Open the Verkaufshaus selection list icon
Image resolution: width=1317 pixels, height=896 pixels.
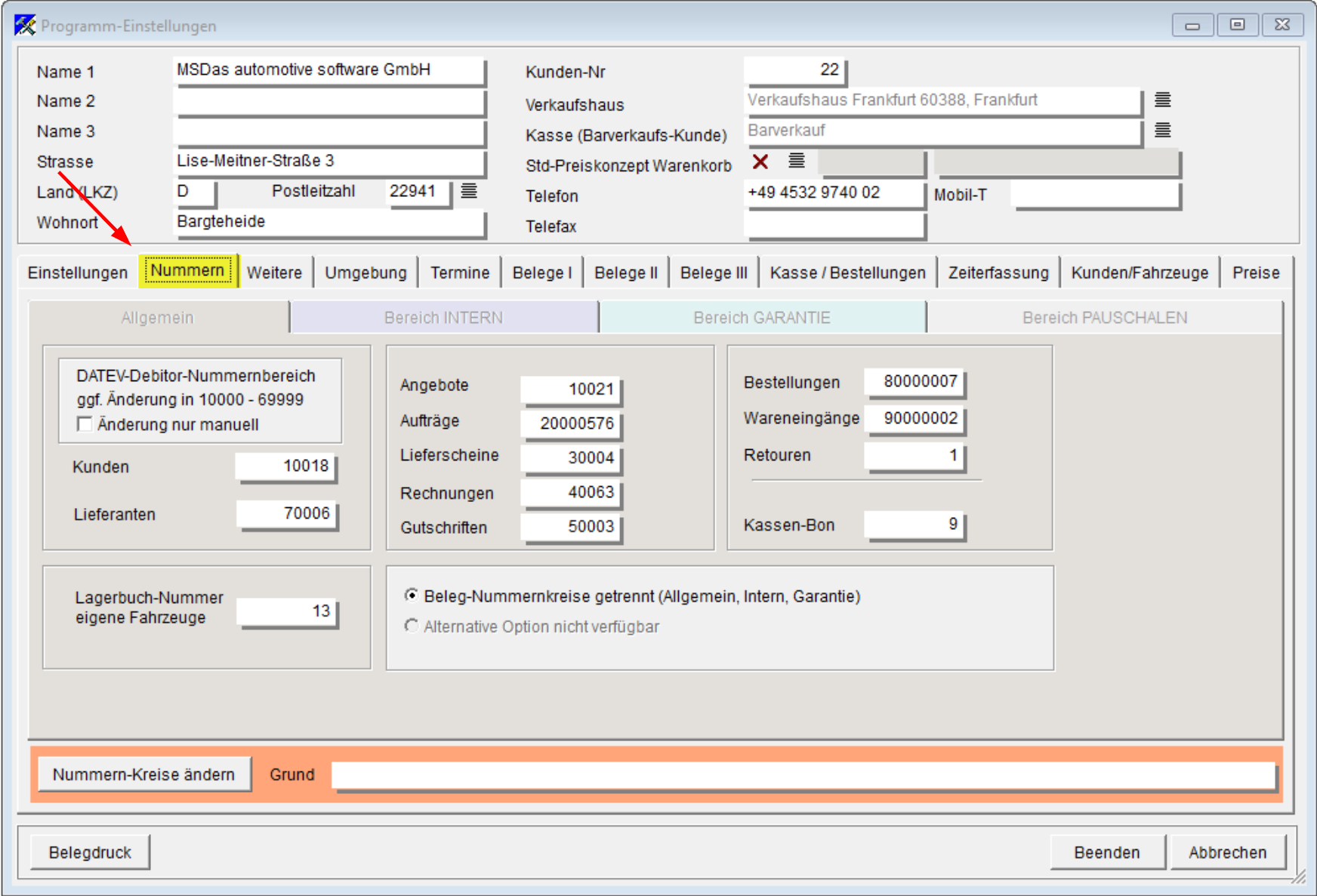(x=1163, y=100)
